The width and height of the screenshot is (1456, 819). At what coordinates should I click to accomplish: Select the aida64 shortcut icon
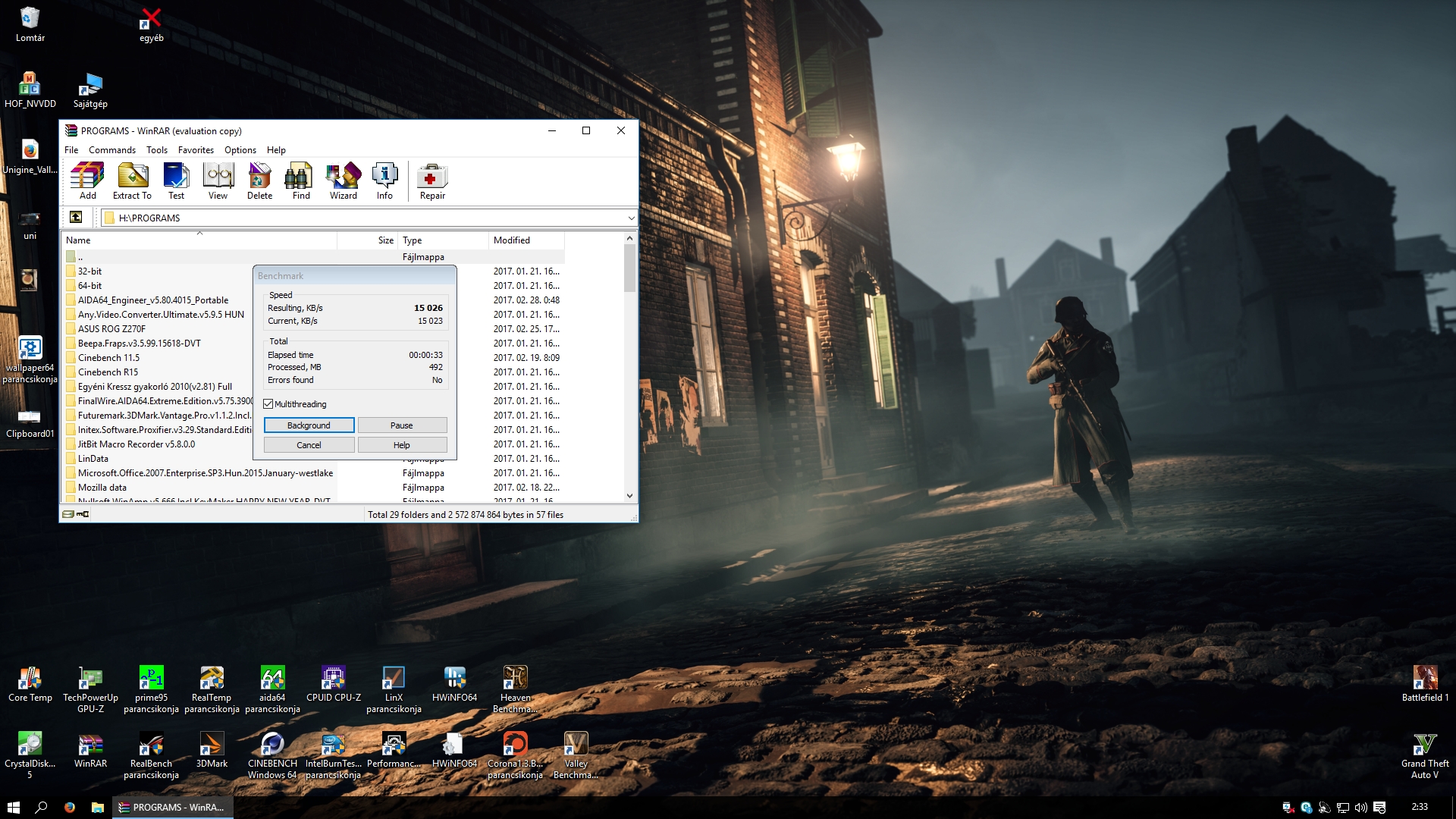(272, 689)
